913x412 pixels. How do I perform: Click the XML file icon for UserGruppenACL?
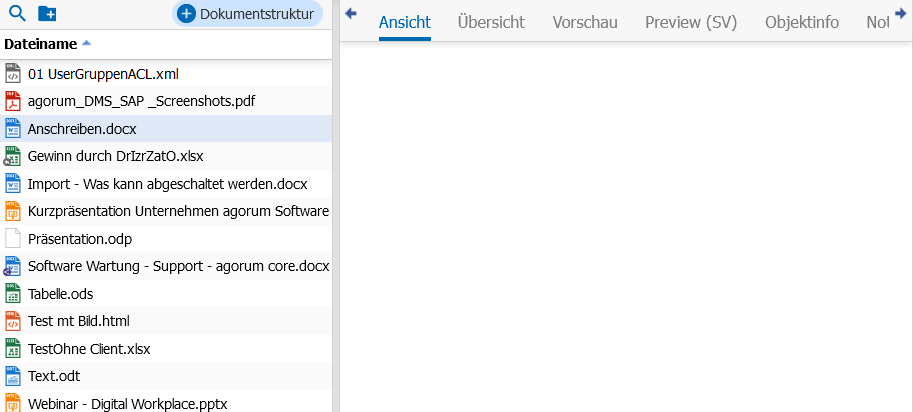pos(13,74)
